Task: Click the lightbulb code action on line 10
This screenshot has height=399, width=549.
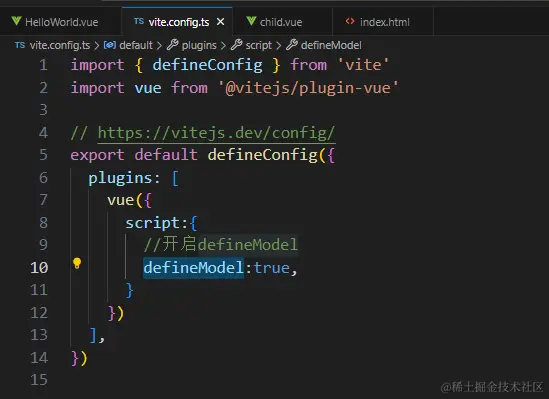Action: pos(77,263)
